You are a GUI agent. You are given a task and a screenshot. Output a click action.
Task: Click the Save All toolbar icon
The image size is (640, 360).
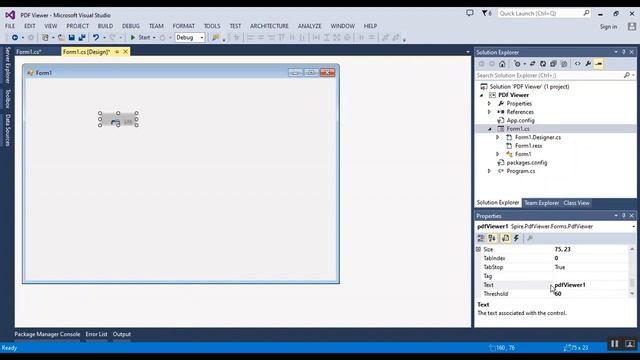coord(82,38)
